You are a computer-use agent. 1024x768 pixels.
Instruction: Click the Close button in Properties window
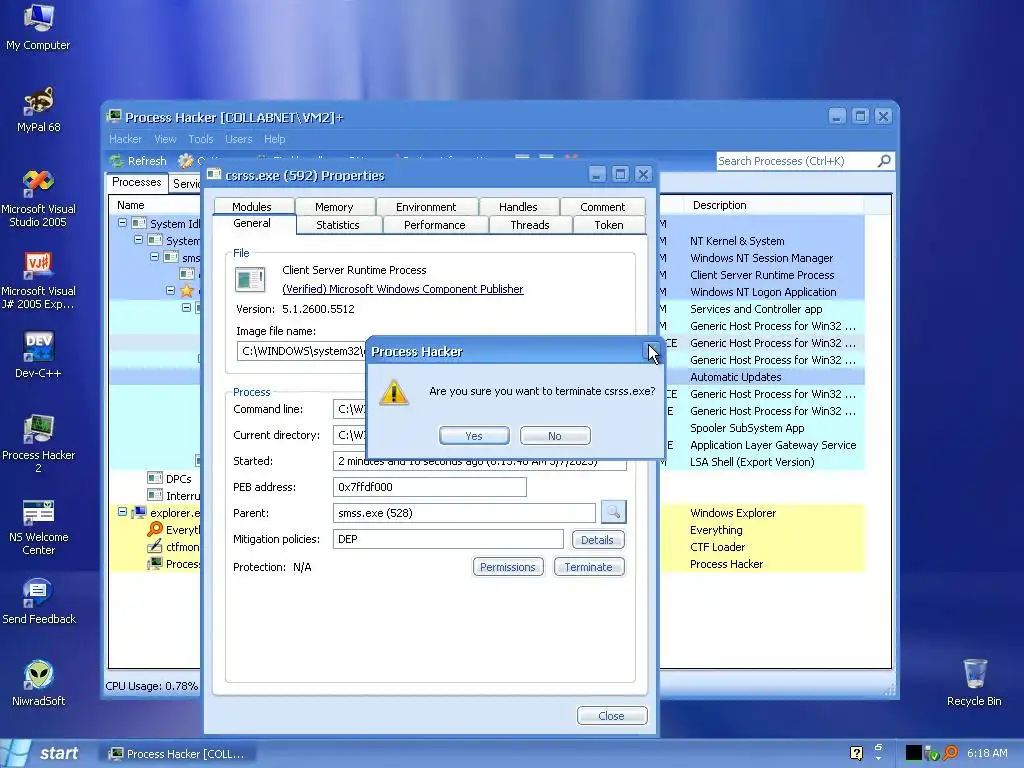point(612,716)
